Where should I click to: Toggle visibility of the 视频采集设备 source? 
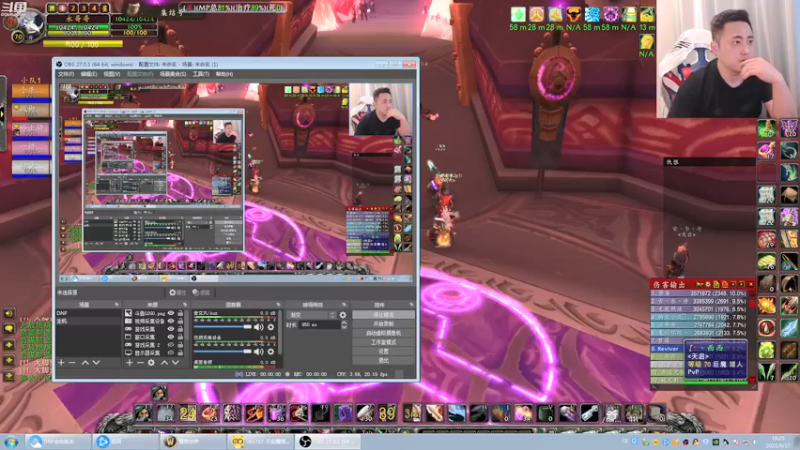(170, 321)
